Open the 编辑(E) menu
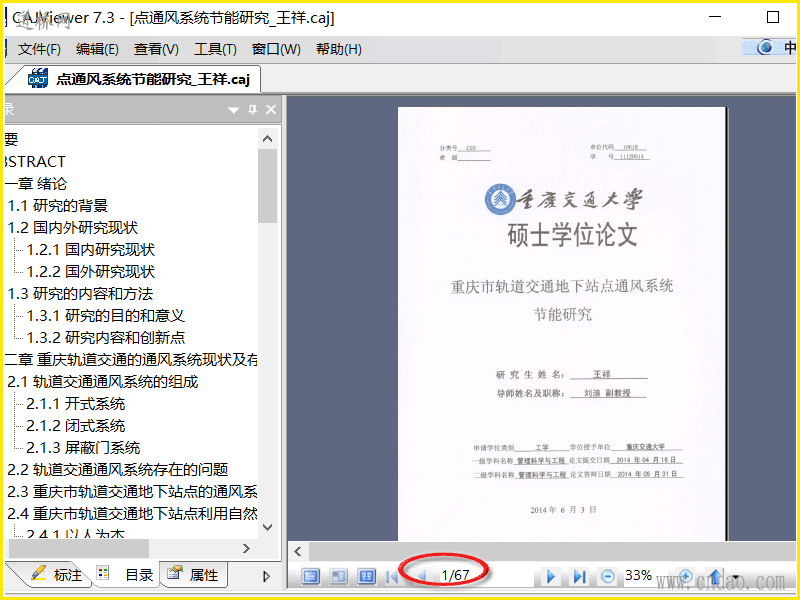 [x=97, y=49]
